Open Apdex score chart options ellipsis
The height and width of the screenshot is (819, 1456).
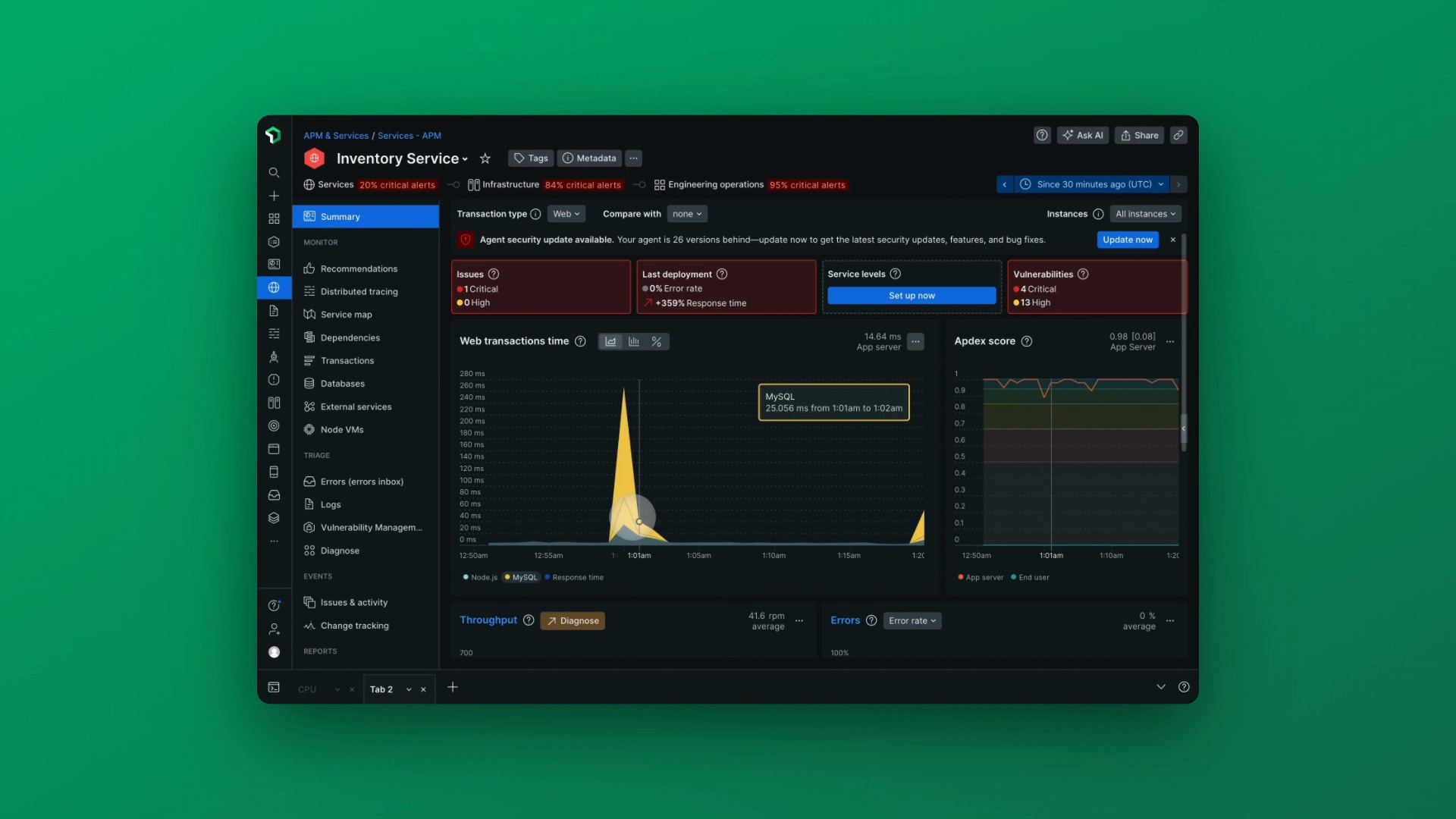[1170, 341]
